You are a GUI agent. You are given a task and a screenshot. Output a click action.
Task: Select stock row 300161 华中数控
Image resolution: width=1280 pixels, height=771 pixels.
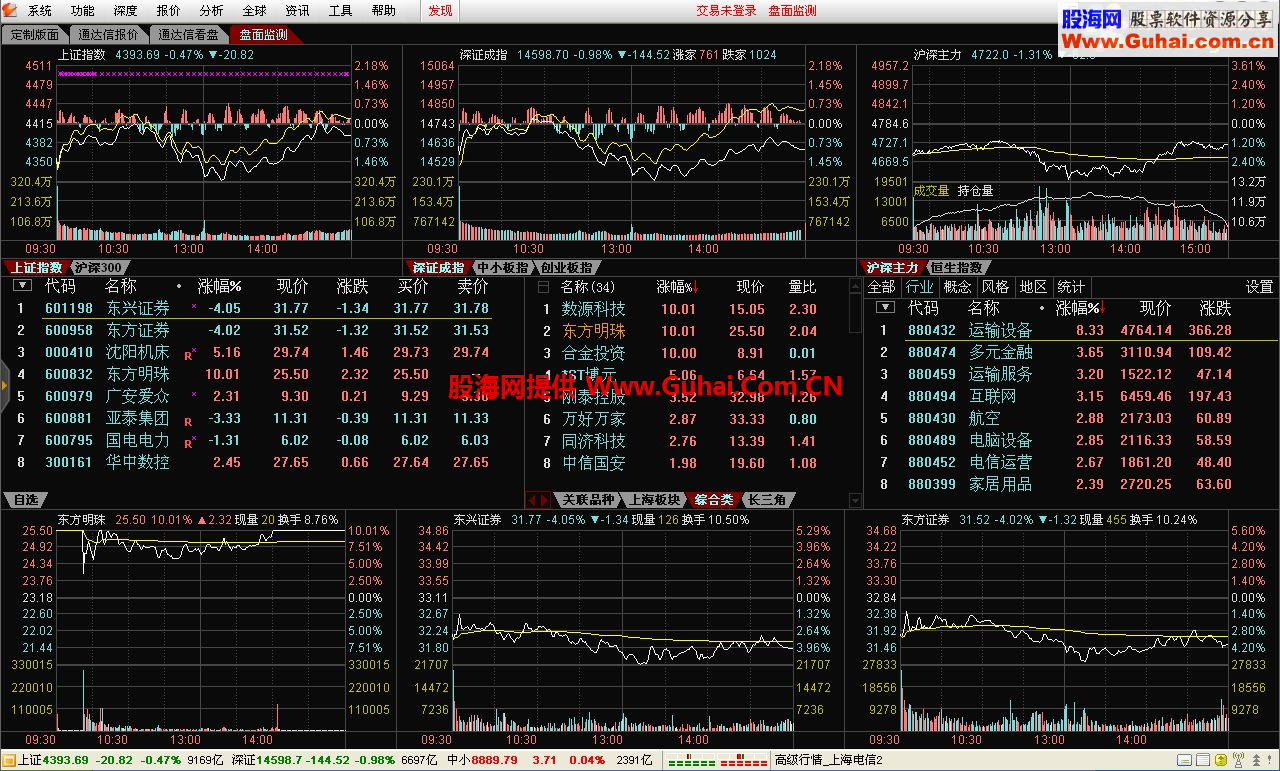[262, 462]
